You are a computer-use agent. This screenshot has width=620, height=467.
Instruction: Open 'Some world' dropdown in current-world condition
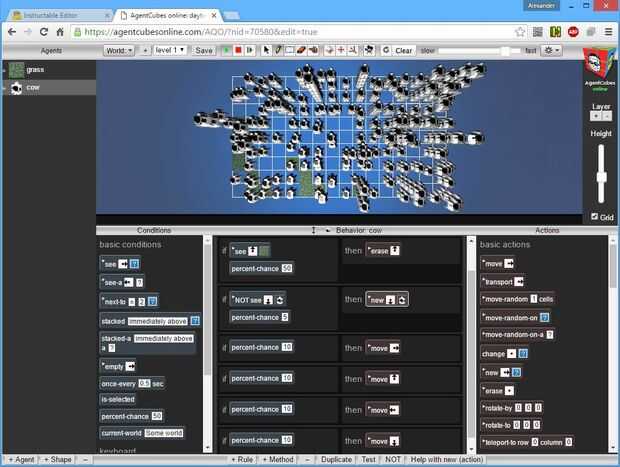(163, 433)
